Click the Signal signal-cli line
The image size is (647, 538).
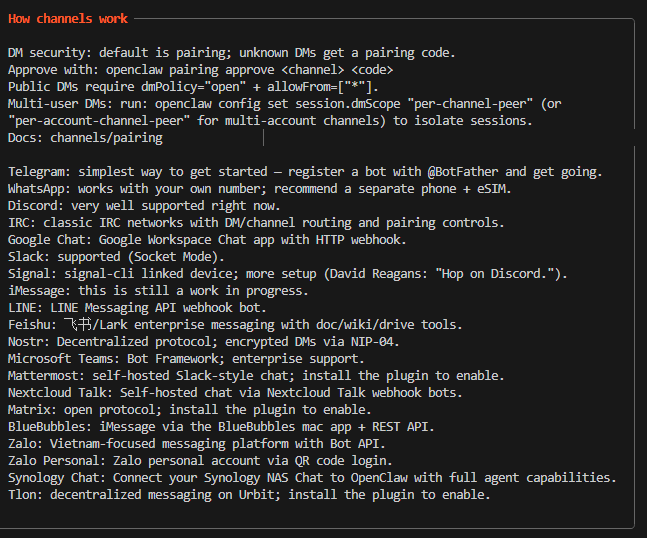[288, 274]
